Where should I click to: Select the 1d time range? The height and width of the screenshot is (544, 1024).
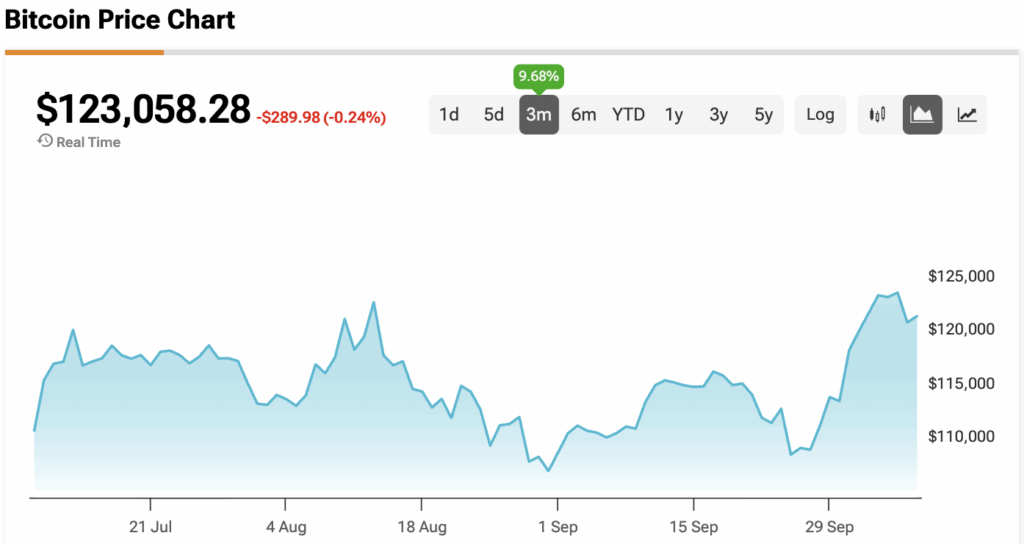click(x=449, y=115)
